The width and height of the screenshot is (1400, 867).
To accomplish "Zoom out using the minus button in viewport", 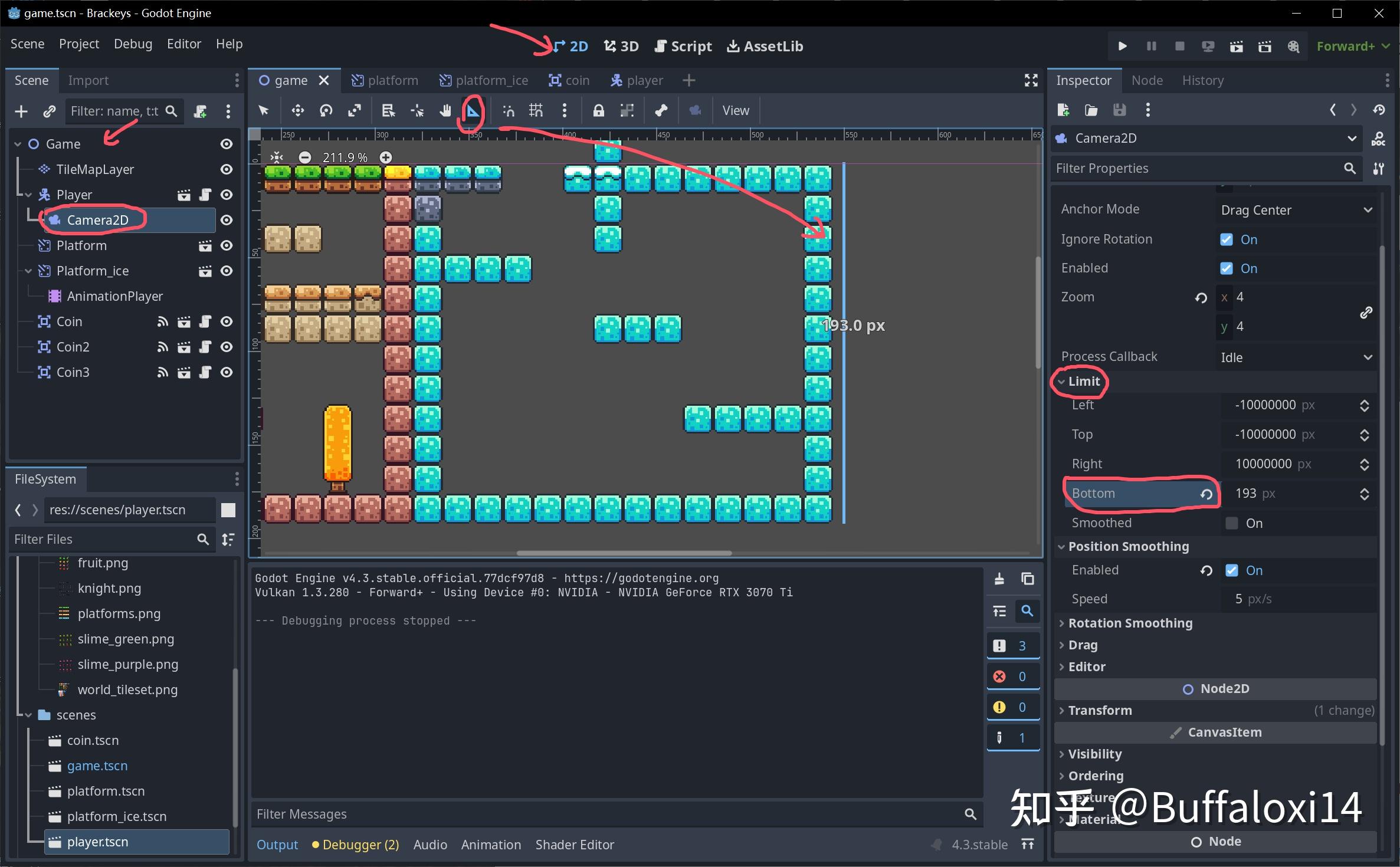I will pyautogui.click(x=304, y=157).
